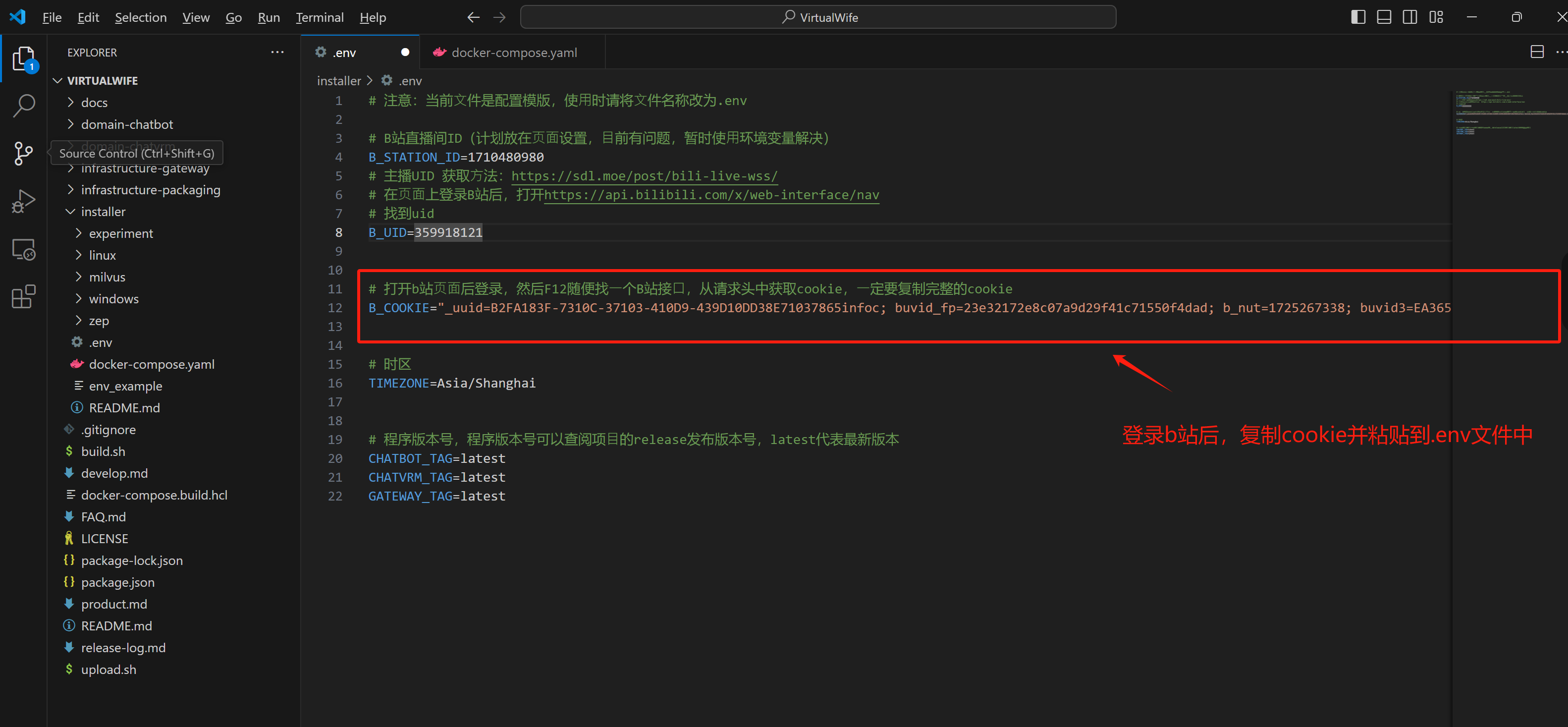This screenshot has width=1568, height=727.
Task: Collapse the installer folder
Action: [103, 211]
